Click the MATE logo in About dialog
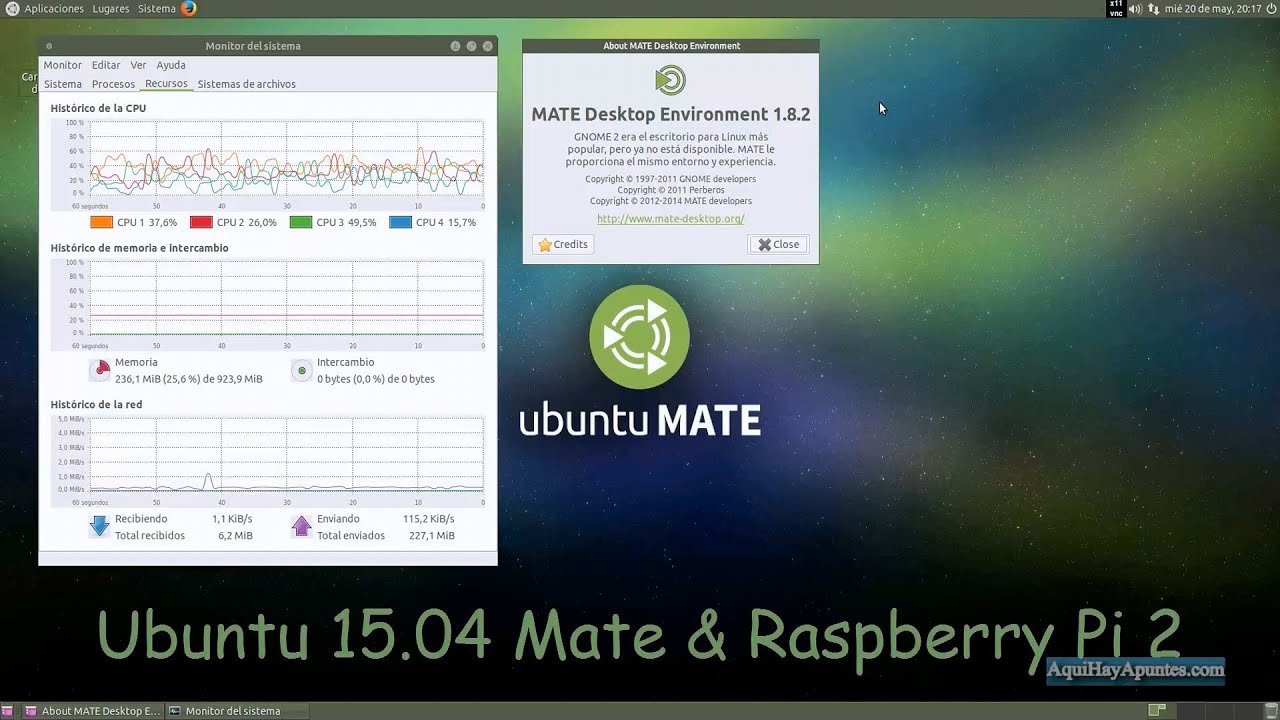Screen dimensions: 1280x720 tap(670, 80)
